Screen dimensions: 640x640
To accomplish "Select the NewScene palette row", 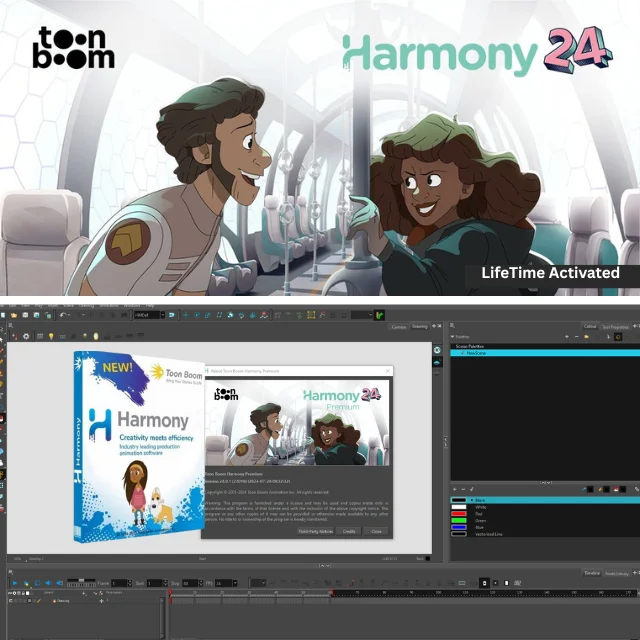I will click(545, 353).
